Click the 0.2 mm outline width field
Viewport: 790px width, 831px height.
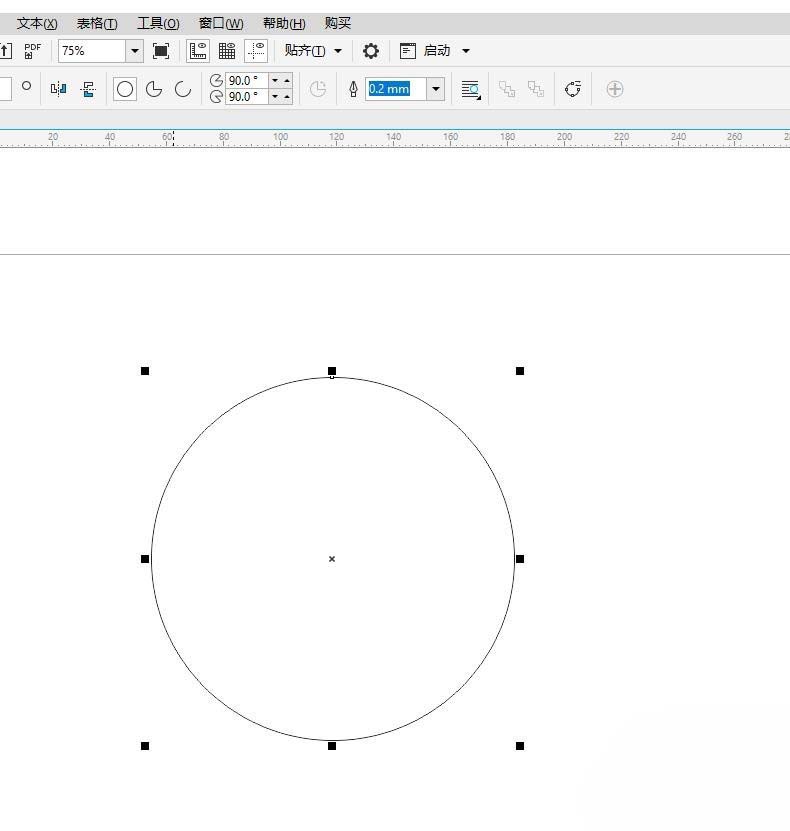point(396,89)
